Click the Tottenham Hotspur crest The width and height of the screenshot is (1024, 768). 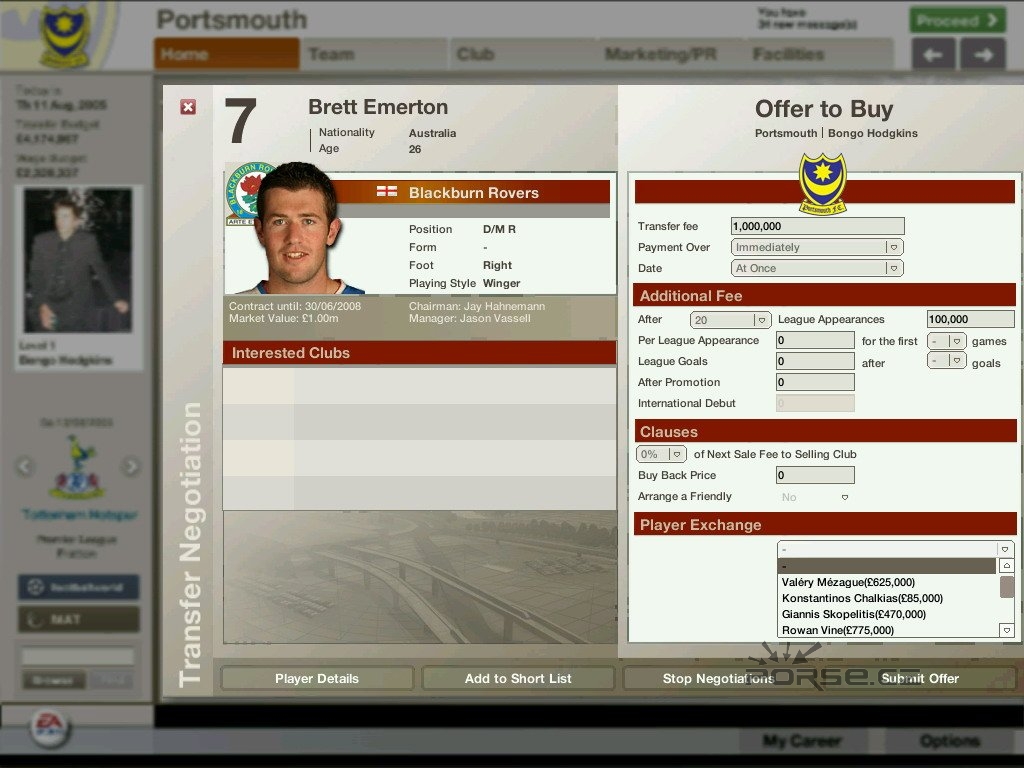(x=77, y=470)
